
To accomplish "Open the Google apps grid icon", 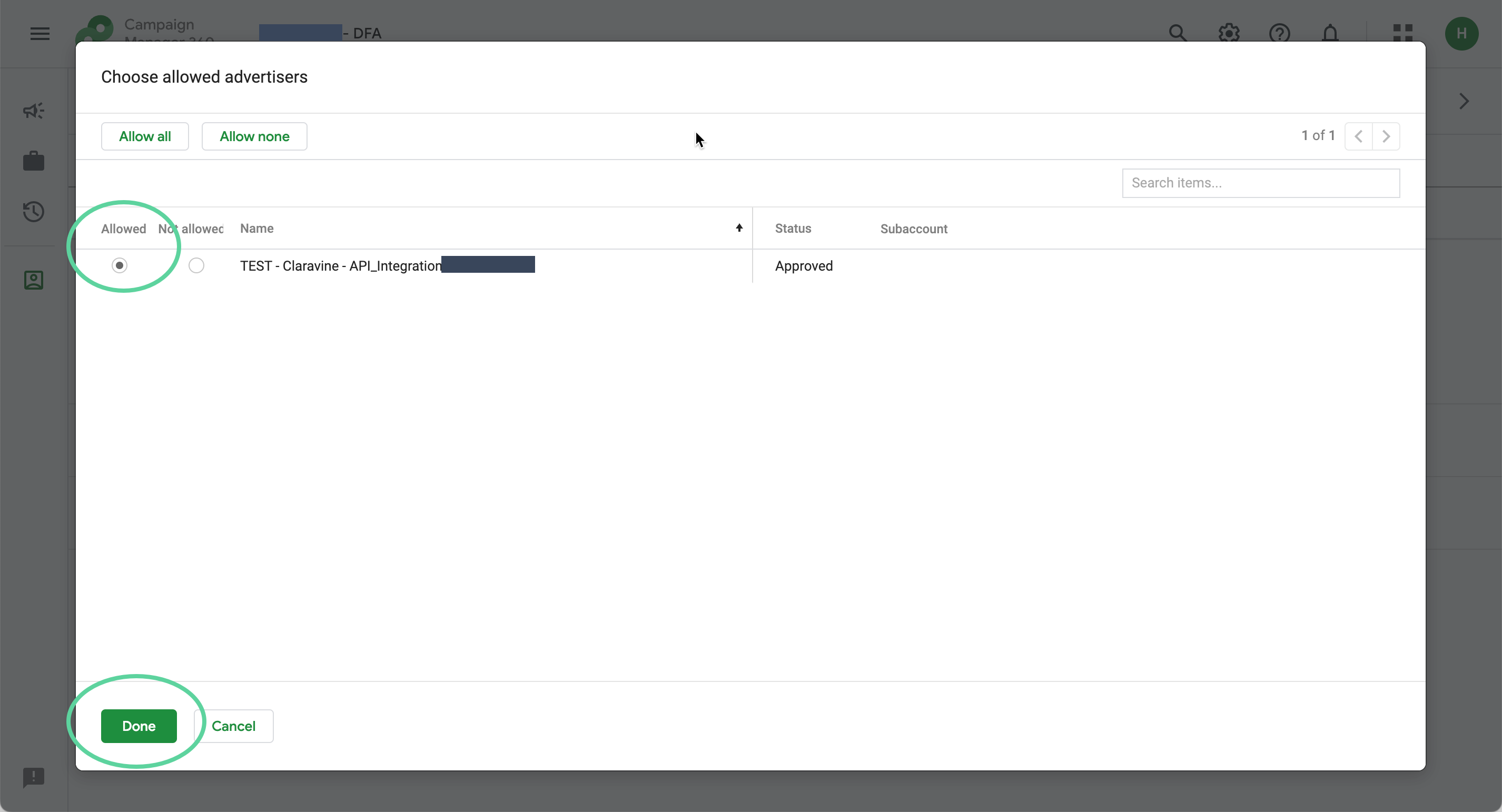I will (x=1403, y=33).
